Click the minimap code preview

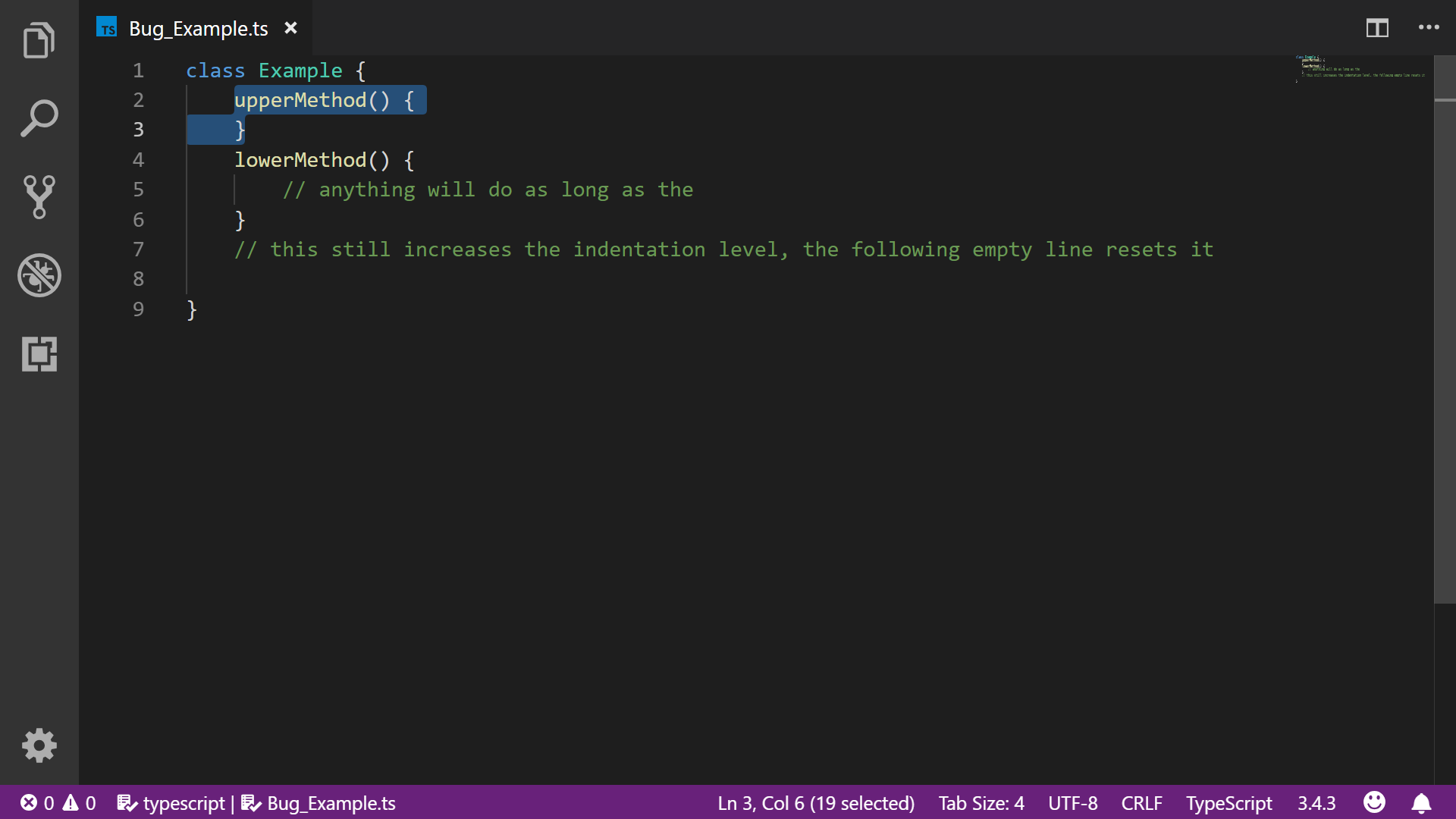tap(1357, 69)
